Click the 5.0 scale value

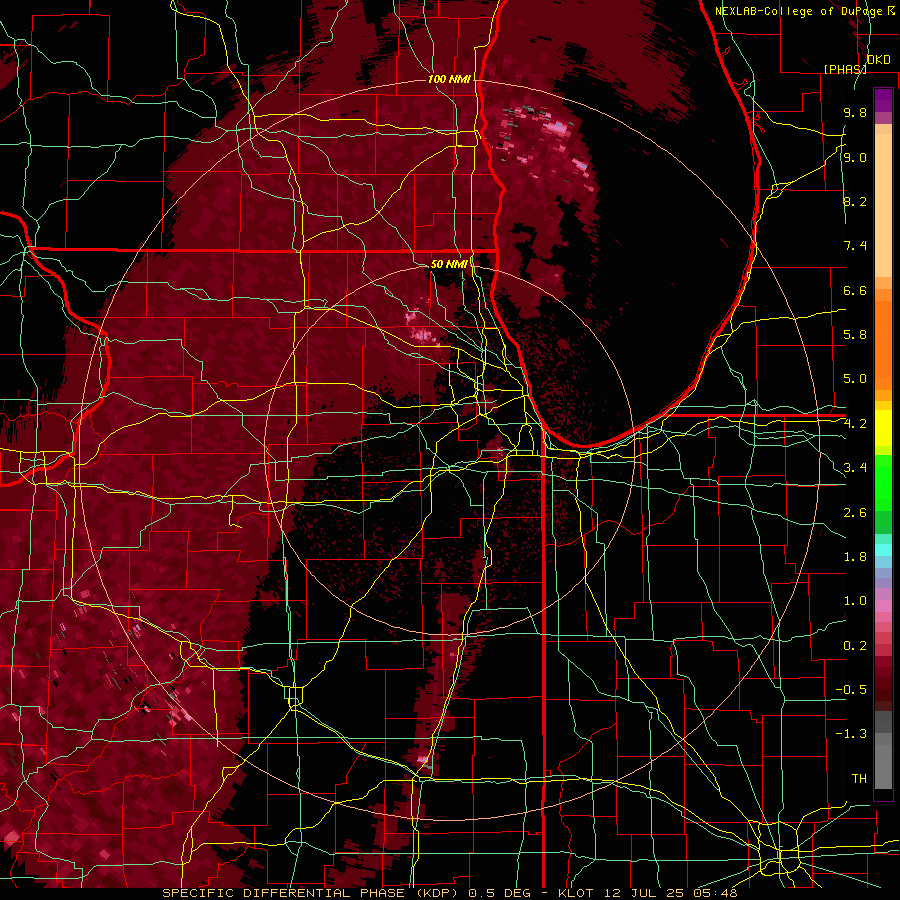[855, 379]
